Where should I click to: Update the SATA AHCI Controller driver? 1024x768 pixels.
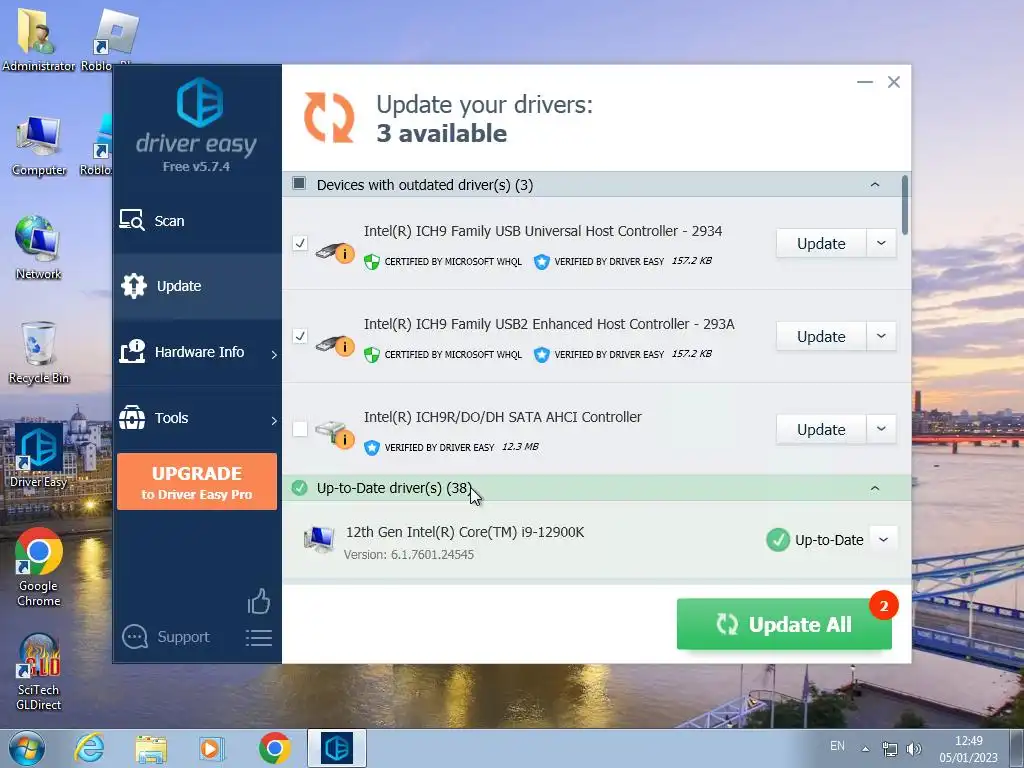click(821, 430)
